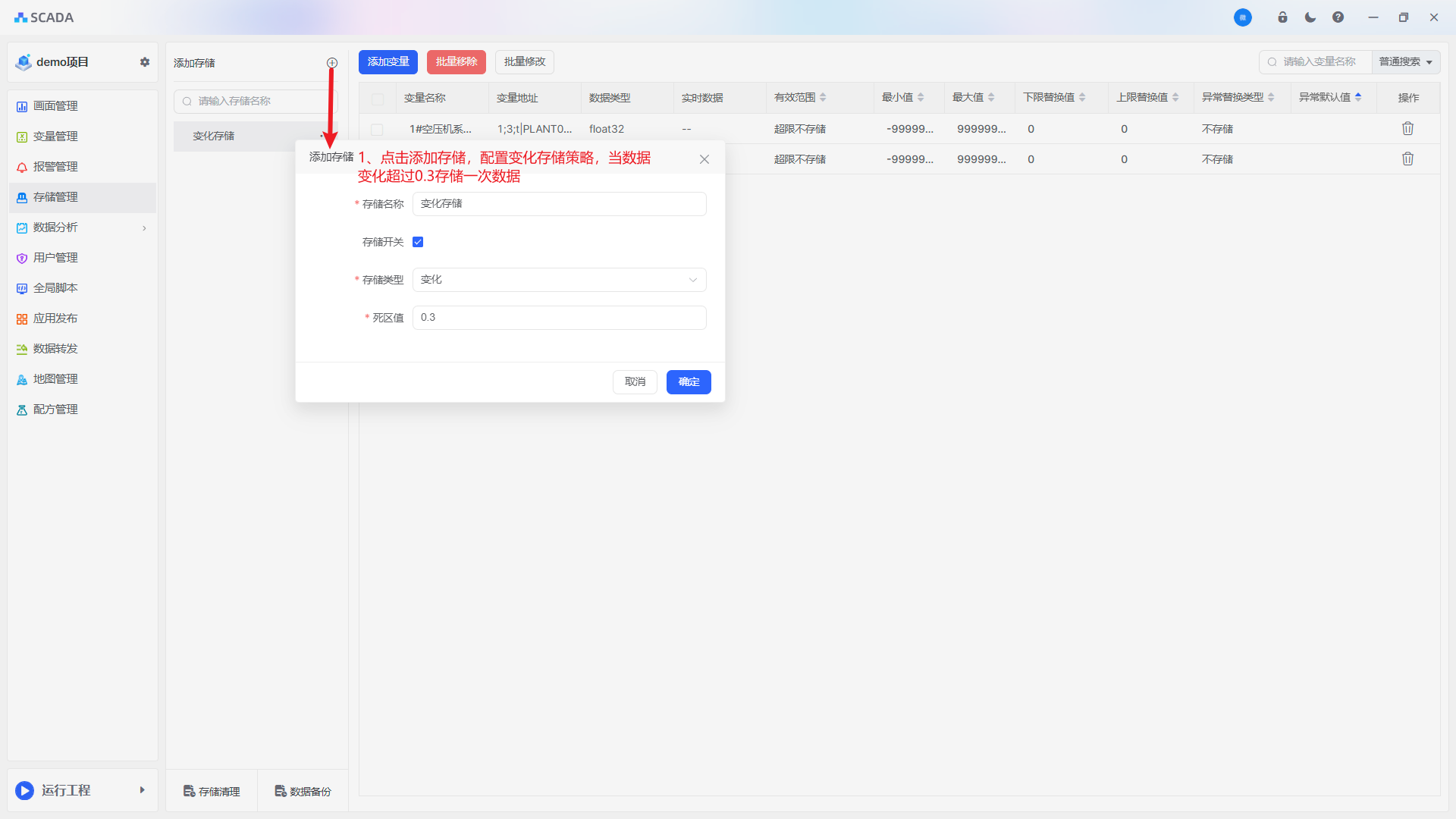The width and height of the screenshot is (1456, 819).
Task: Open demo project settings gear
Action: (145, 62)
